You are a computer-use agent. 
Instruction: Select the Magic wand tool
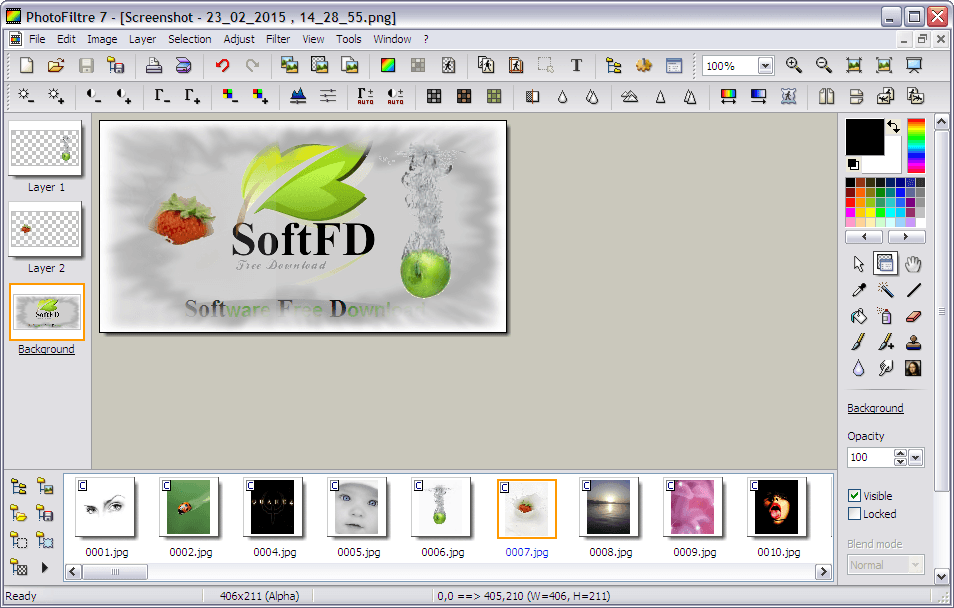(886, 290)
